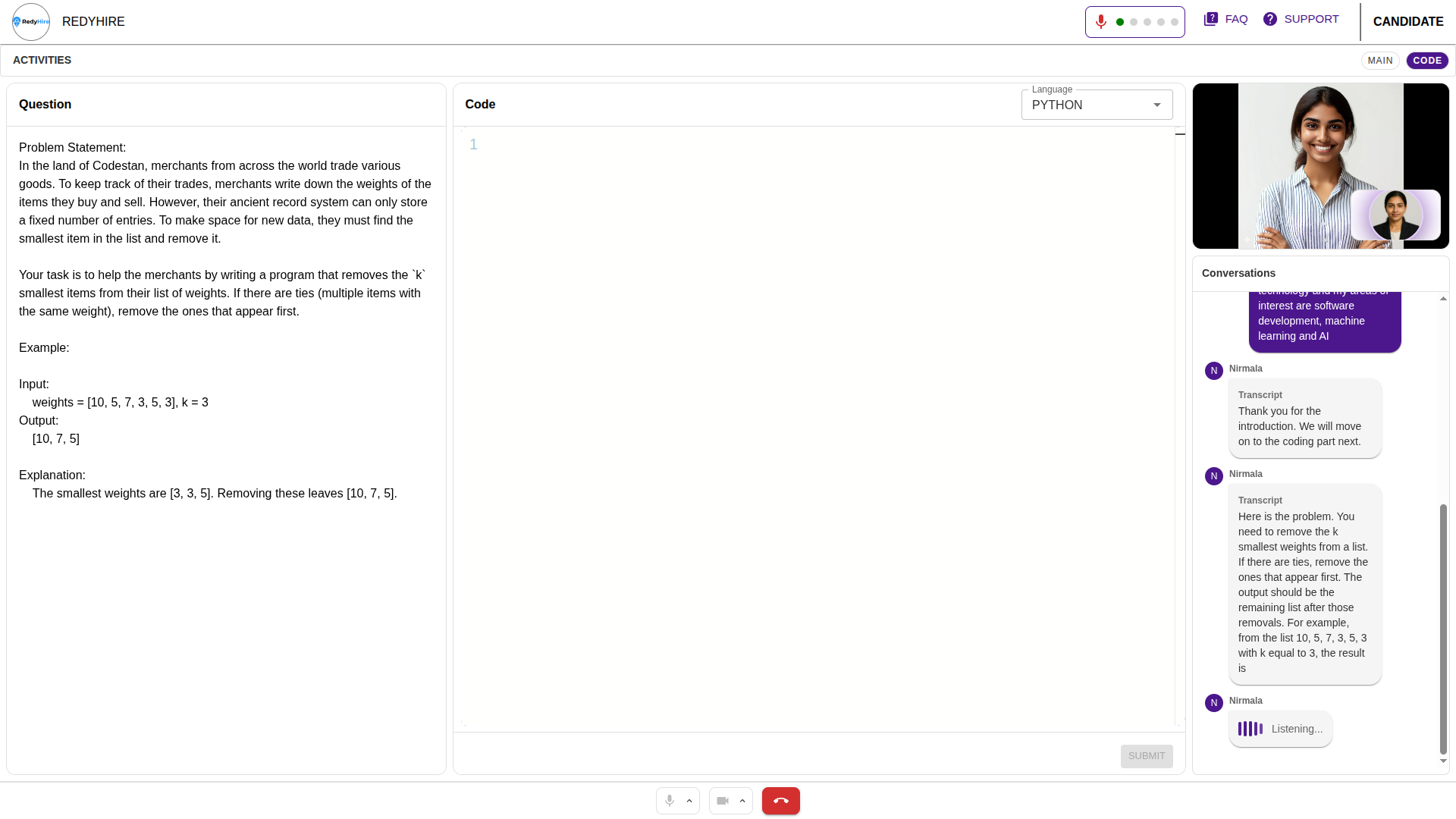The width and height of the screenshot is (1456, 819).
Task: Open the SUPPORT question mark icon
Action: (1270, 19)
